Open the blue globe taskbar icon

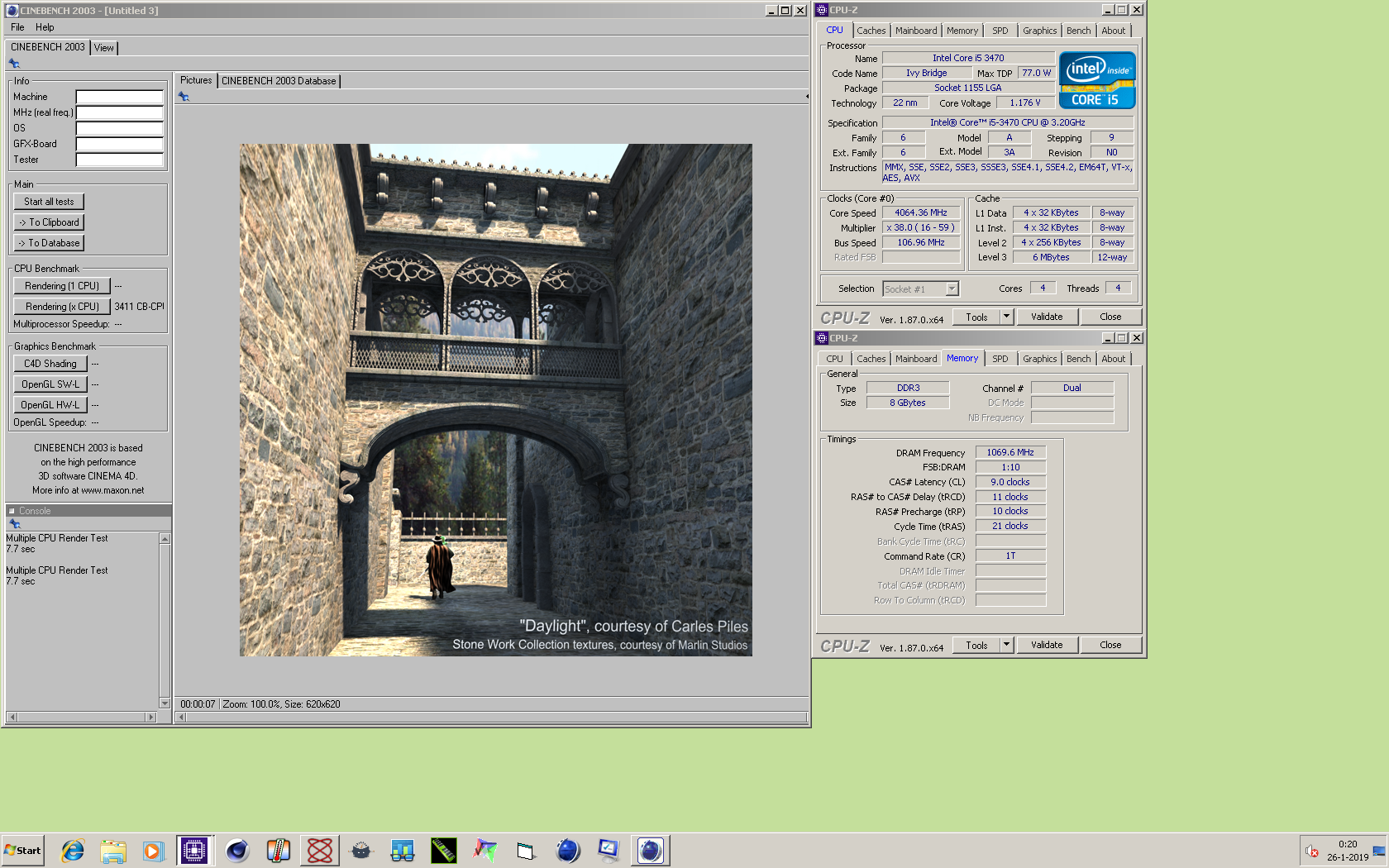(x=568, y=850)
